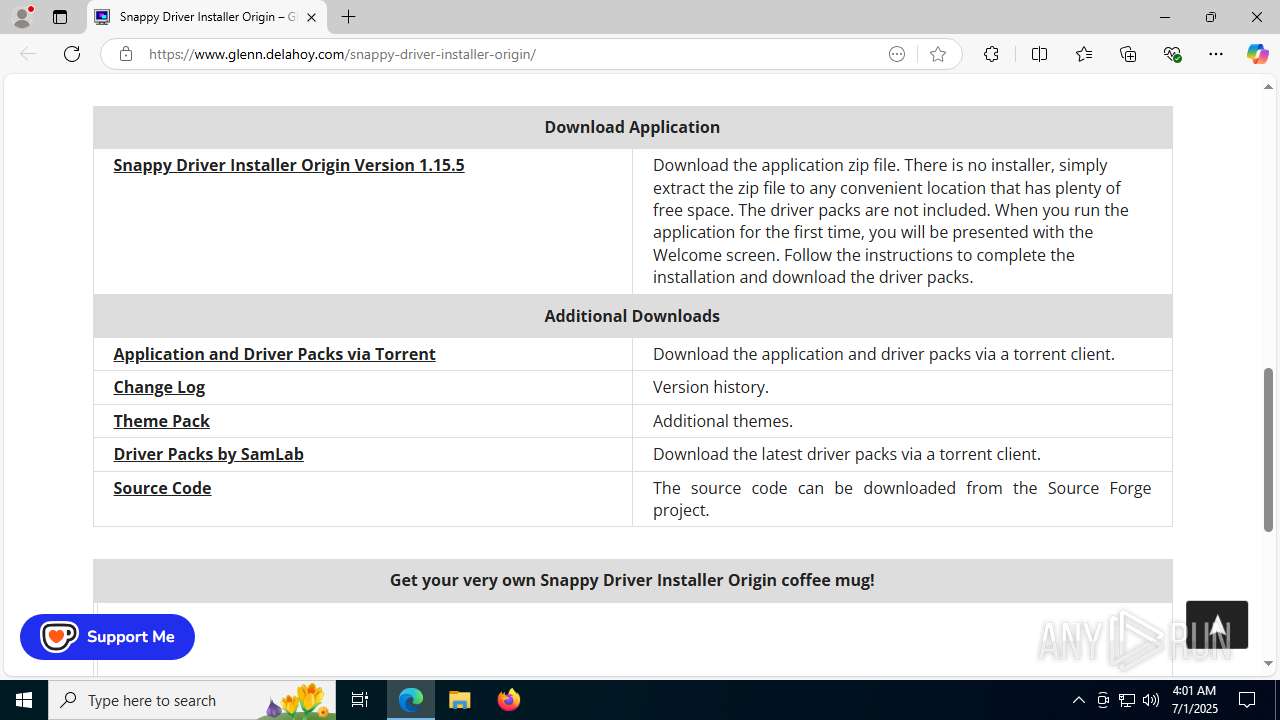Open Settings and more menu
1280x720 pixels.
click(x=1216, y=54)
